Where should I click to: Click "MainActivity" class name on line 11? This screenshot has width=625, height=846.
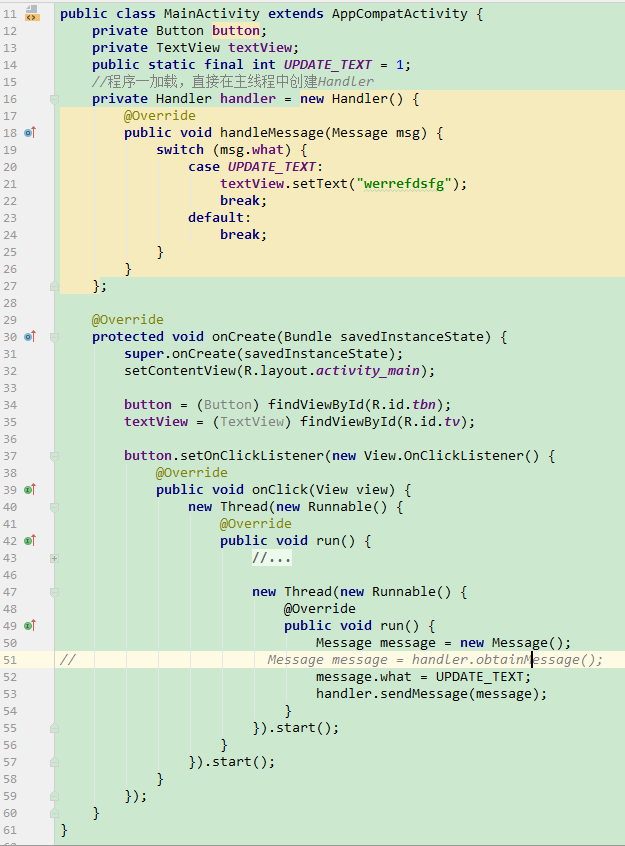[212, 13]
